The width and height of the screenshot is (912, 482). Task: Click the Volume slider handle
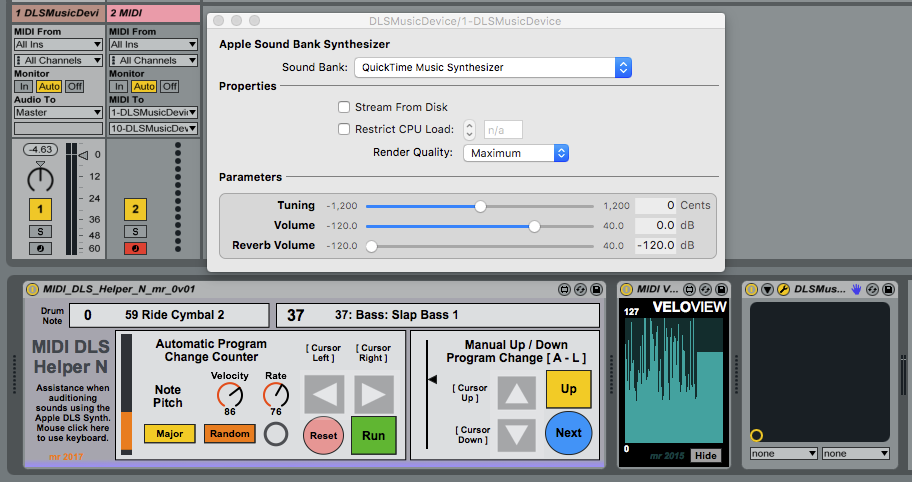click(534, 226)
